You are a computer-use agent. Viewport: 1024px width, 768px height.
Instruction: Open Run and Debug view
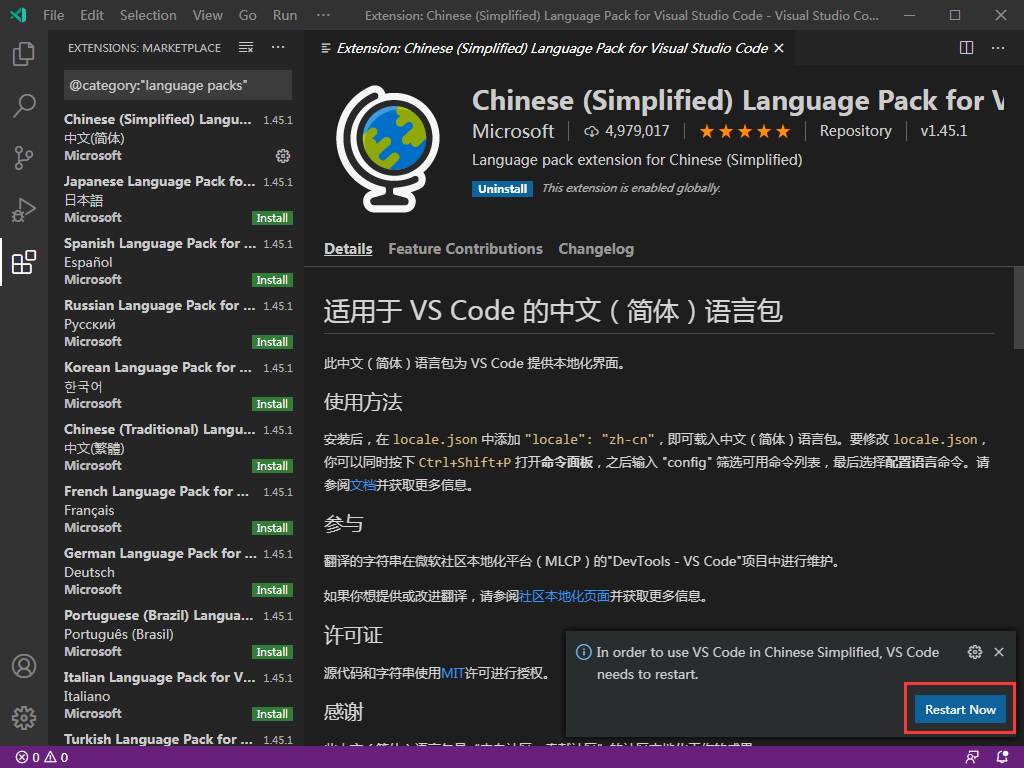pyautogui.click(x=24, y=210)
